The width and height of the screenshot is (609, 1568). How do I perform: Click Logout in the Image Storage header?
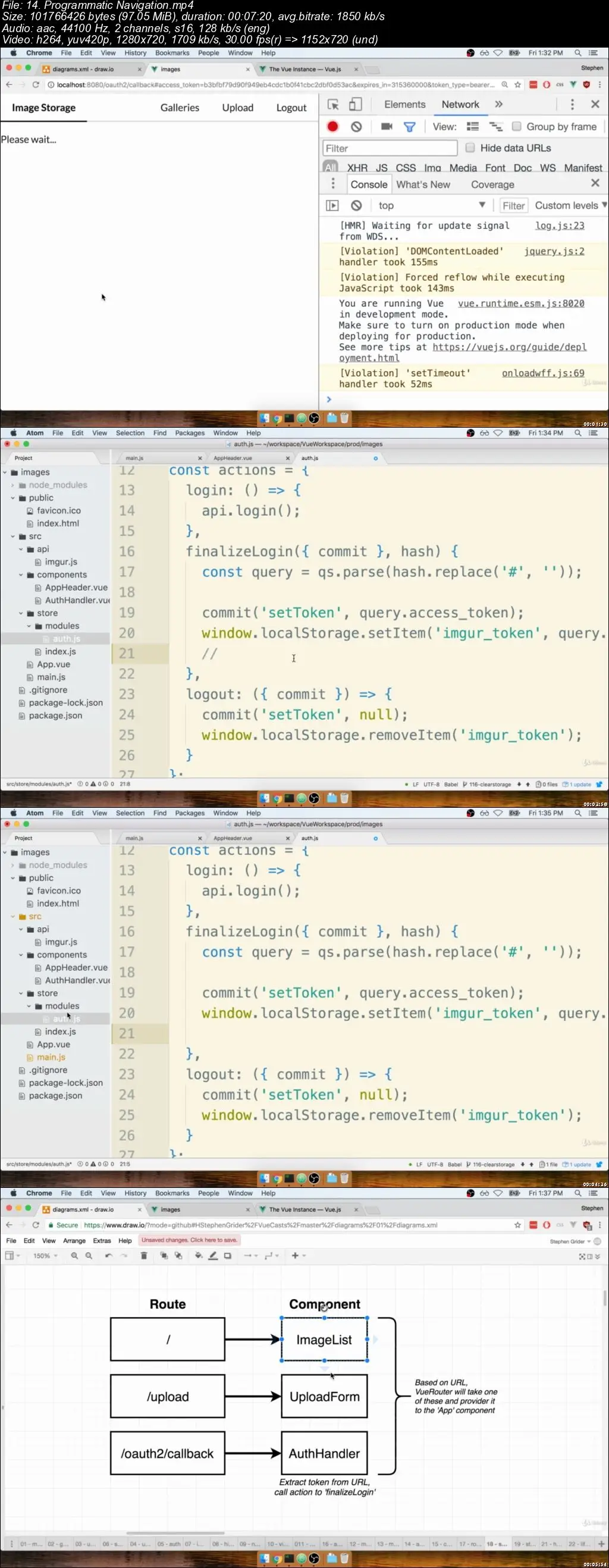click(291, 108)
